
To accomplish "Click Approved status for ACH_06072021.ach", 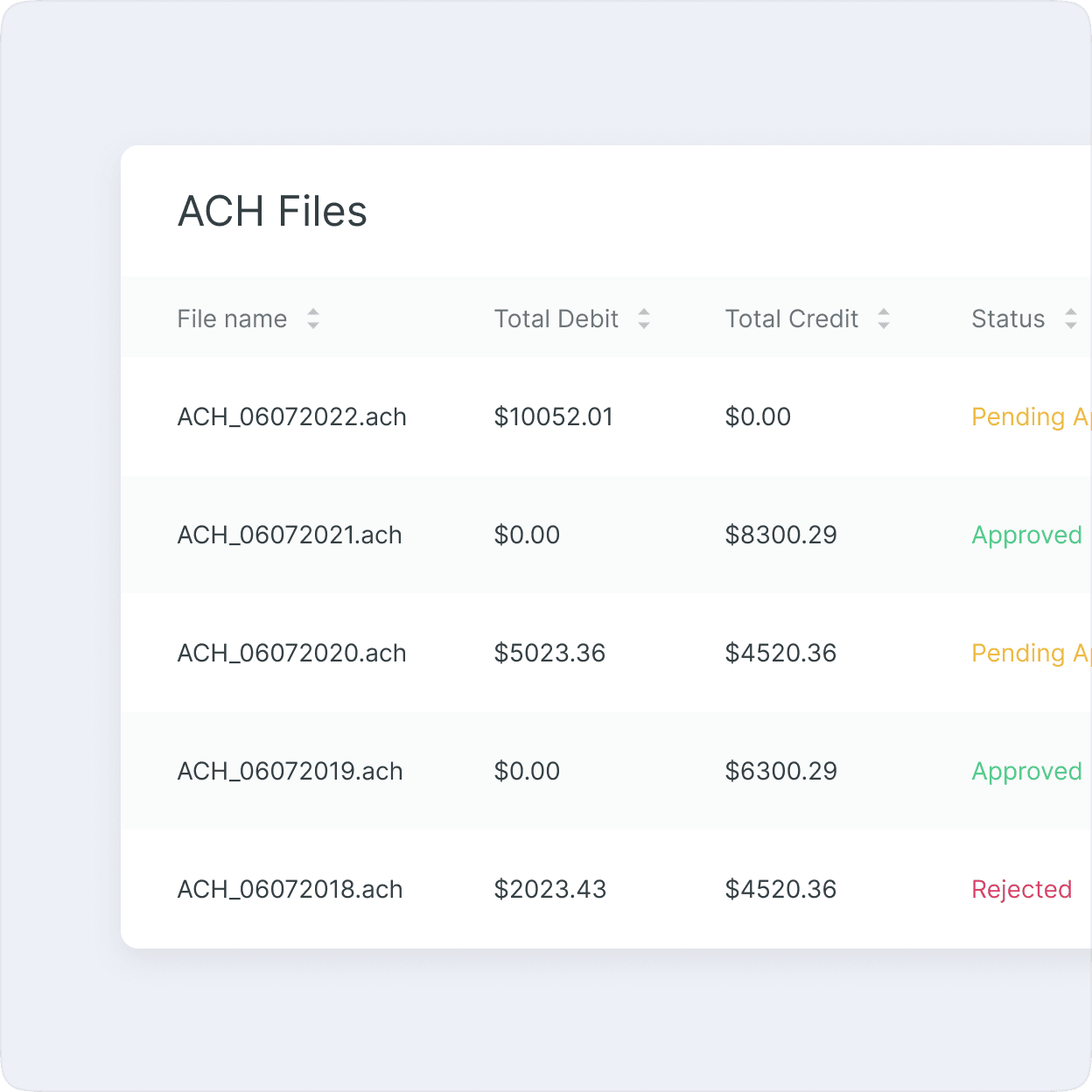I will [1026, 535].
